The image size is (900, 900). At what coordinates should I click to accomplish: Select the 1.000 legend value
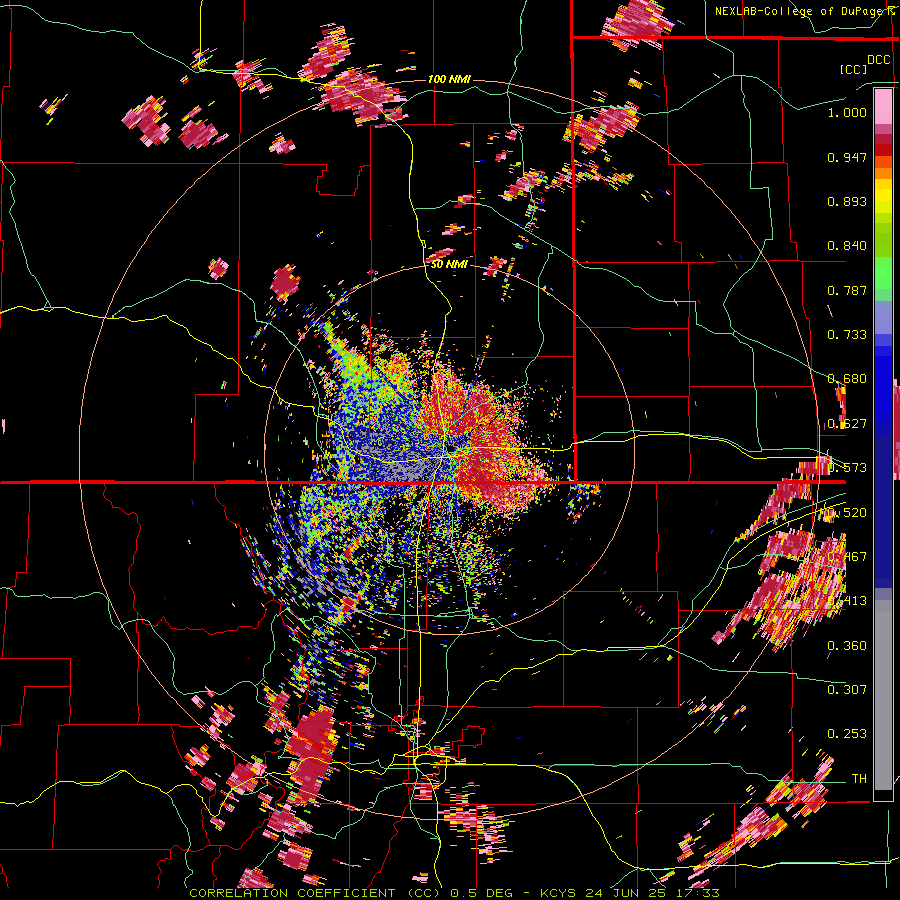click(x=847, y=112)
